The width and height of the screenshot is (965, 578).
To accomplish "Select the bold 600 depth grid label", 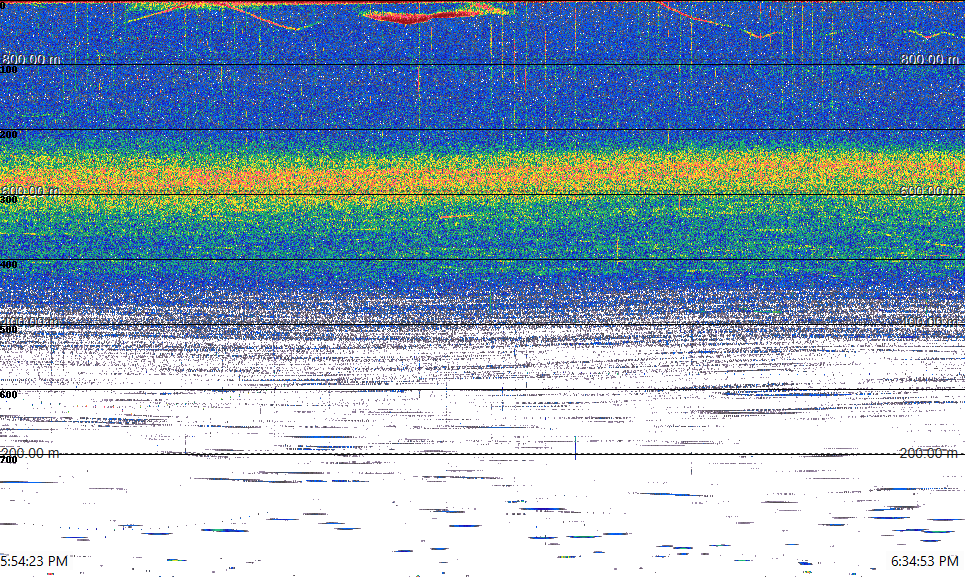I will (9, 395).
